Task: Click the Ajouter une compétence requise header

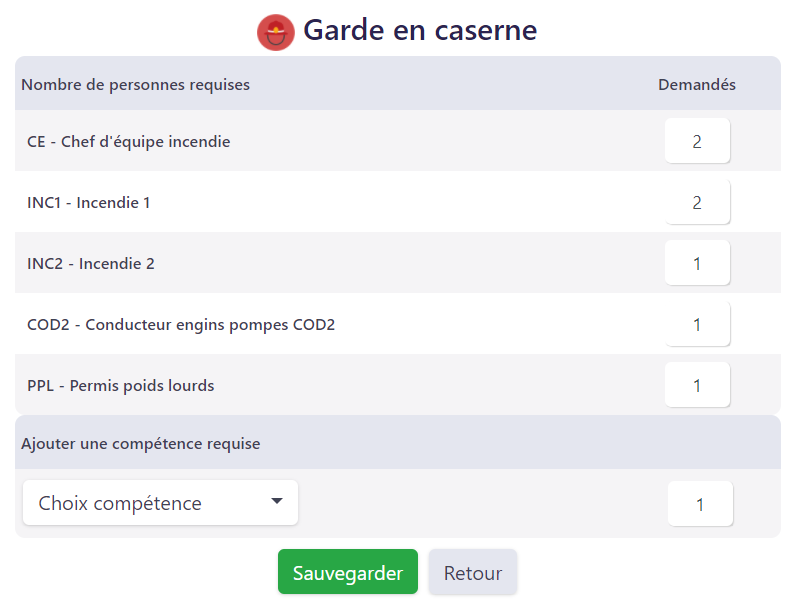Action: [140, 443]
